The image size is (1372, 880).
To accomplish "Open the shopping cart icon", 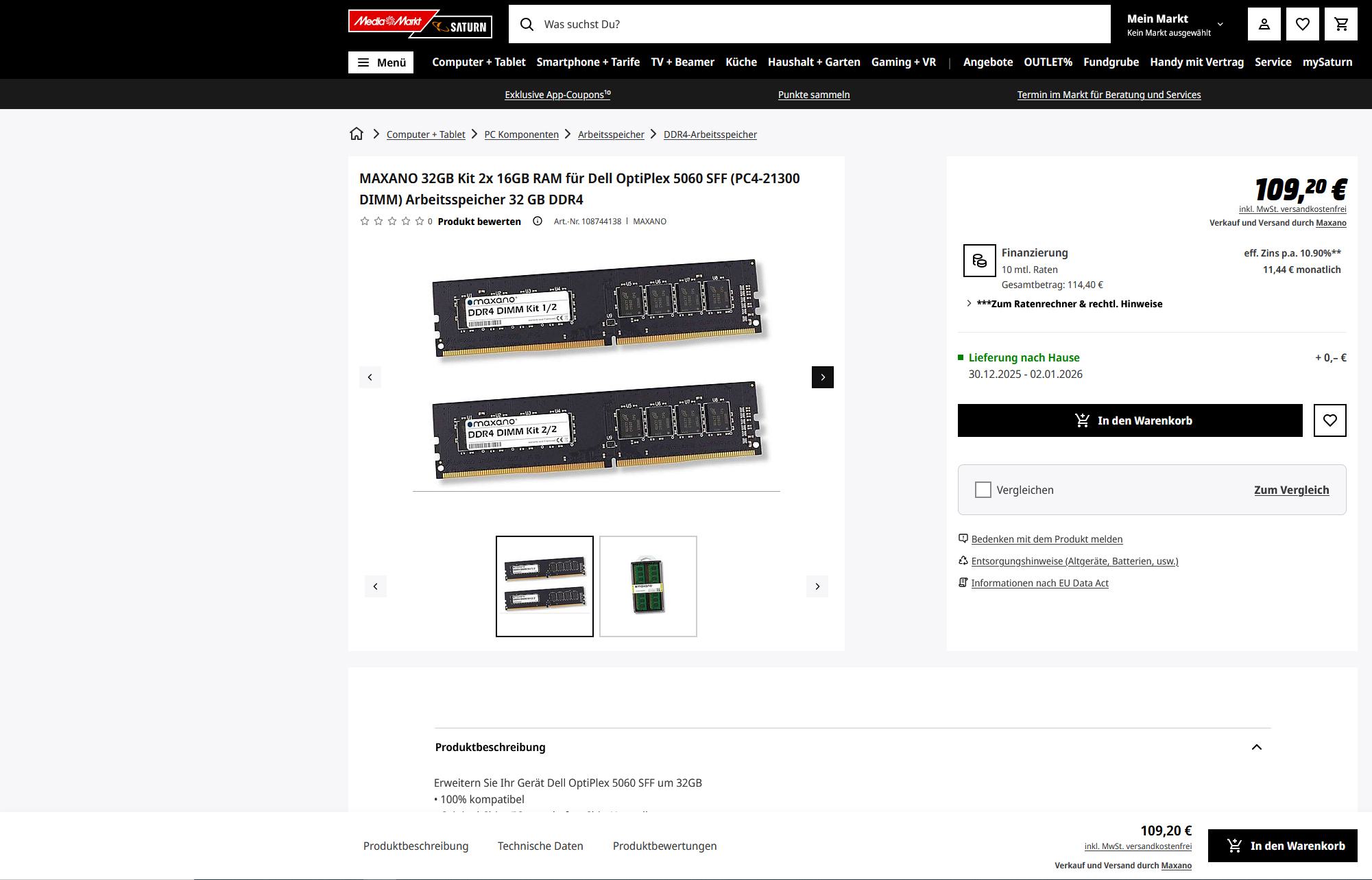I will (x=1341, y=23).
